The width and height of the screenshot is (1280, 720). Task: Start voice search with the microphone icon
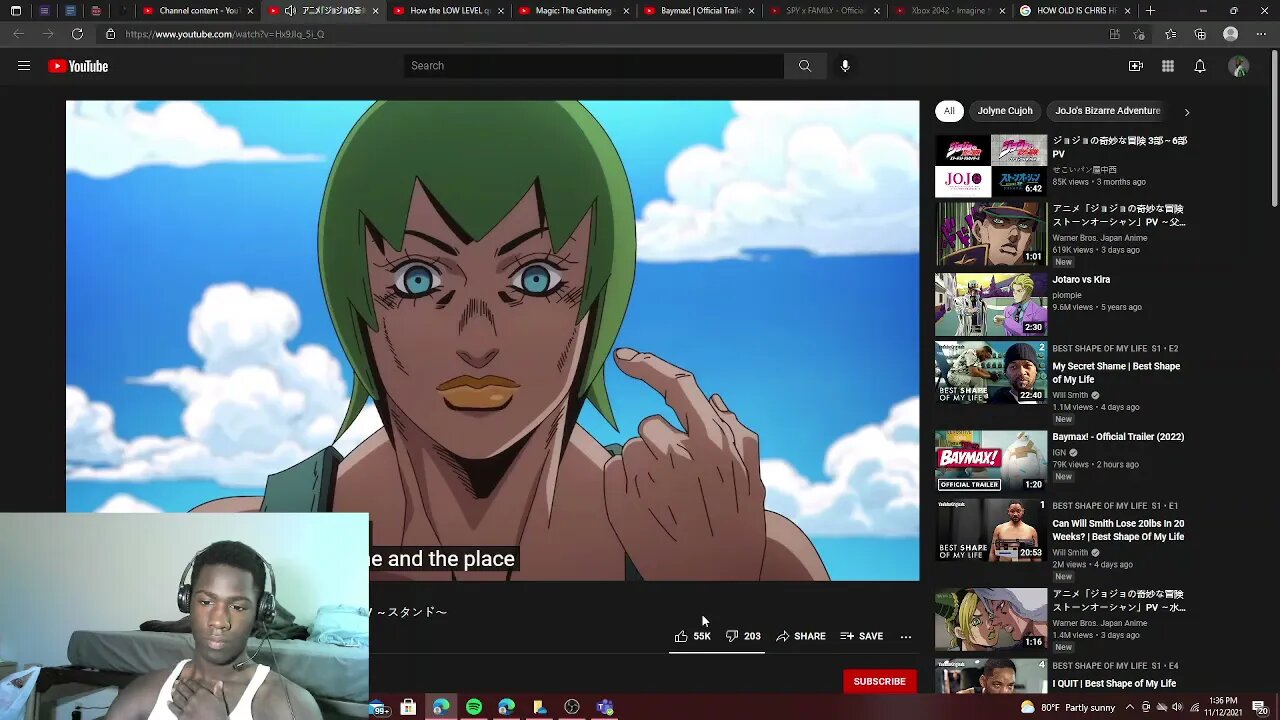pyautogui.click(x=845, y=66)
